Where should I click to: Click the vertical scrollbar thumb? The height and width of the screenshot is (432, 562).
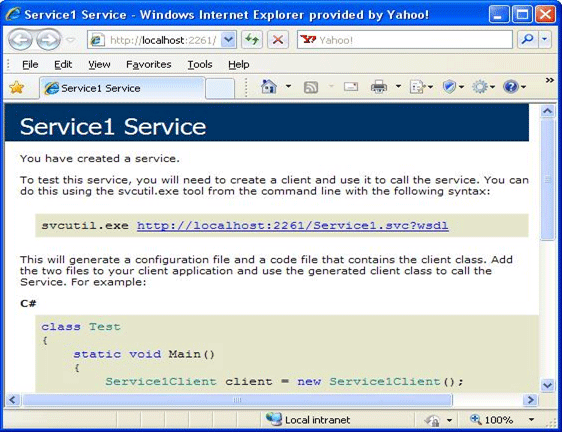[547, 180]
